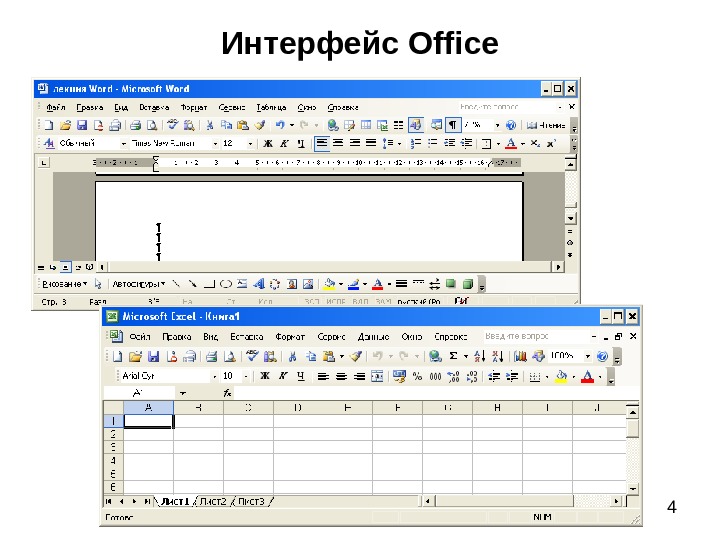Image resolution: width=720 pixels, height=540 pixels.
Task: Click the down arrow of Excel vertical scrollbar
Action: [633, 489]
